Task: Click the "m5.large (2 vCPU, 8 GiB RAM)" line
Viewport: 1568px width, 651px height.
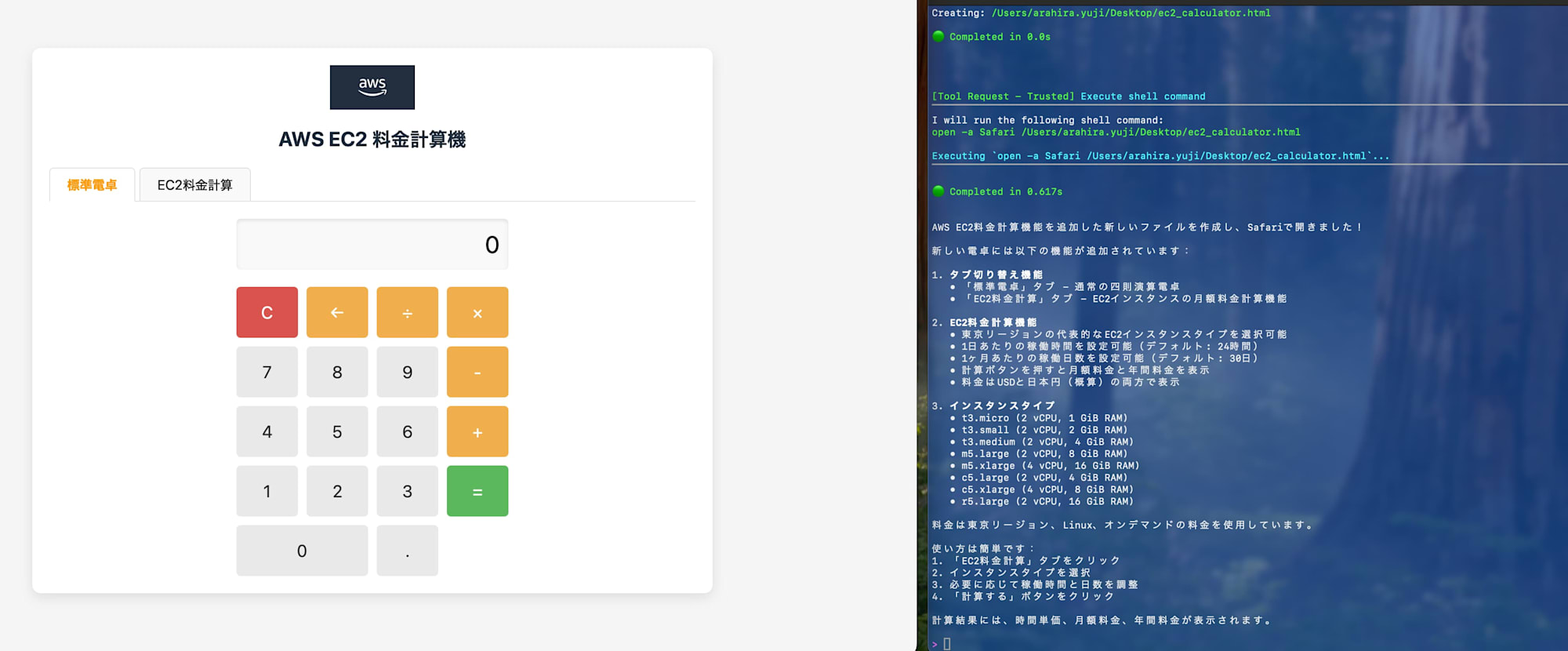Action: pyautogui.click(x=1044, y=453)
